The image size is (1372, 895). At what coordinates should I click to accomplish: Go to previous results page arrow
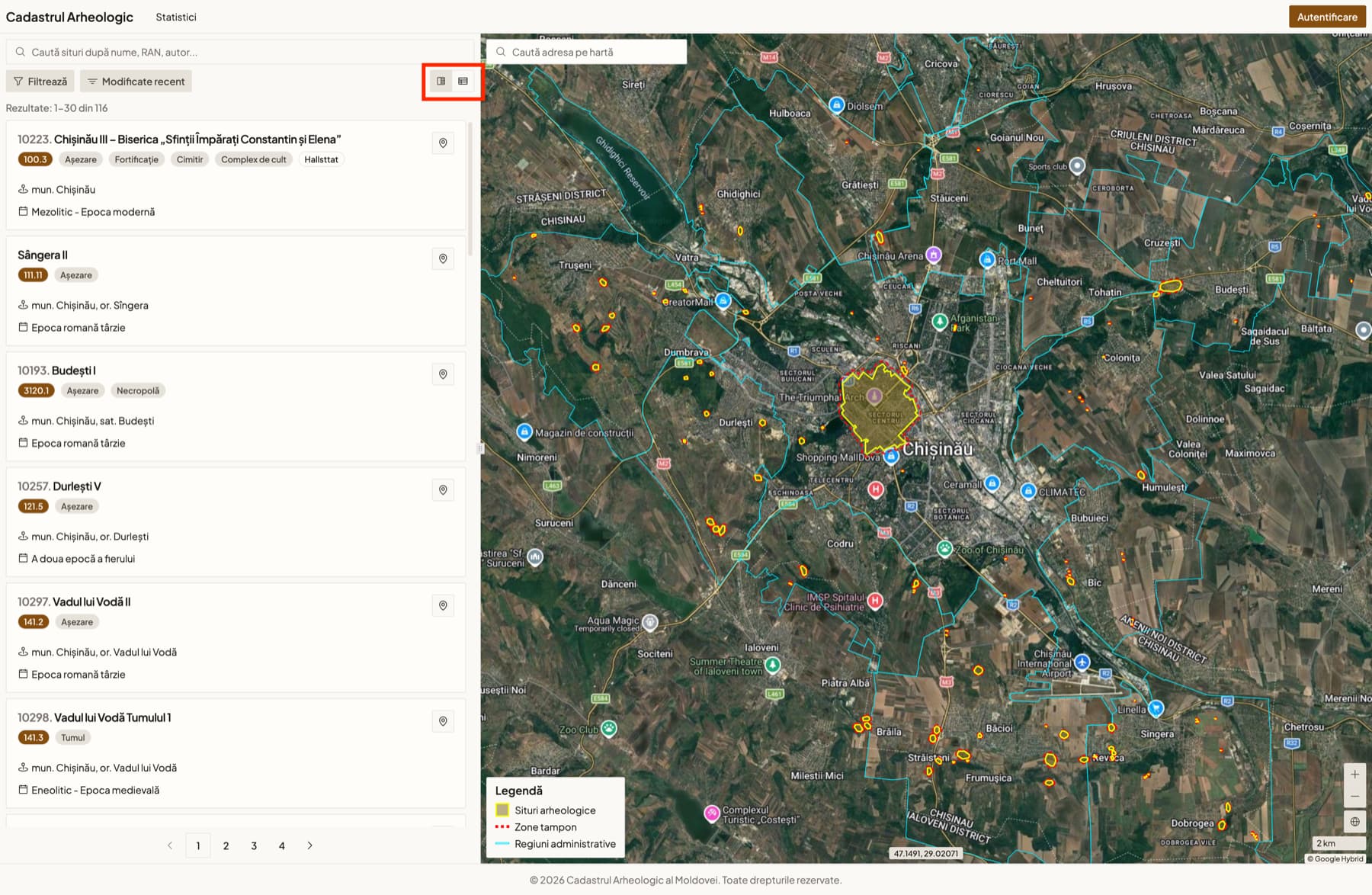170,845
